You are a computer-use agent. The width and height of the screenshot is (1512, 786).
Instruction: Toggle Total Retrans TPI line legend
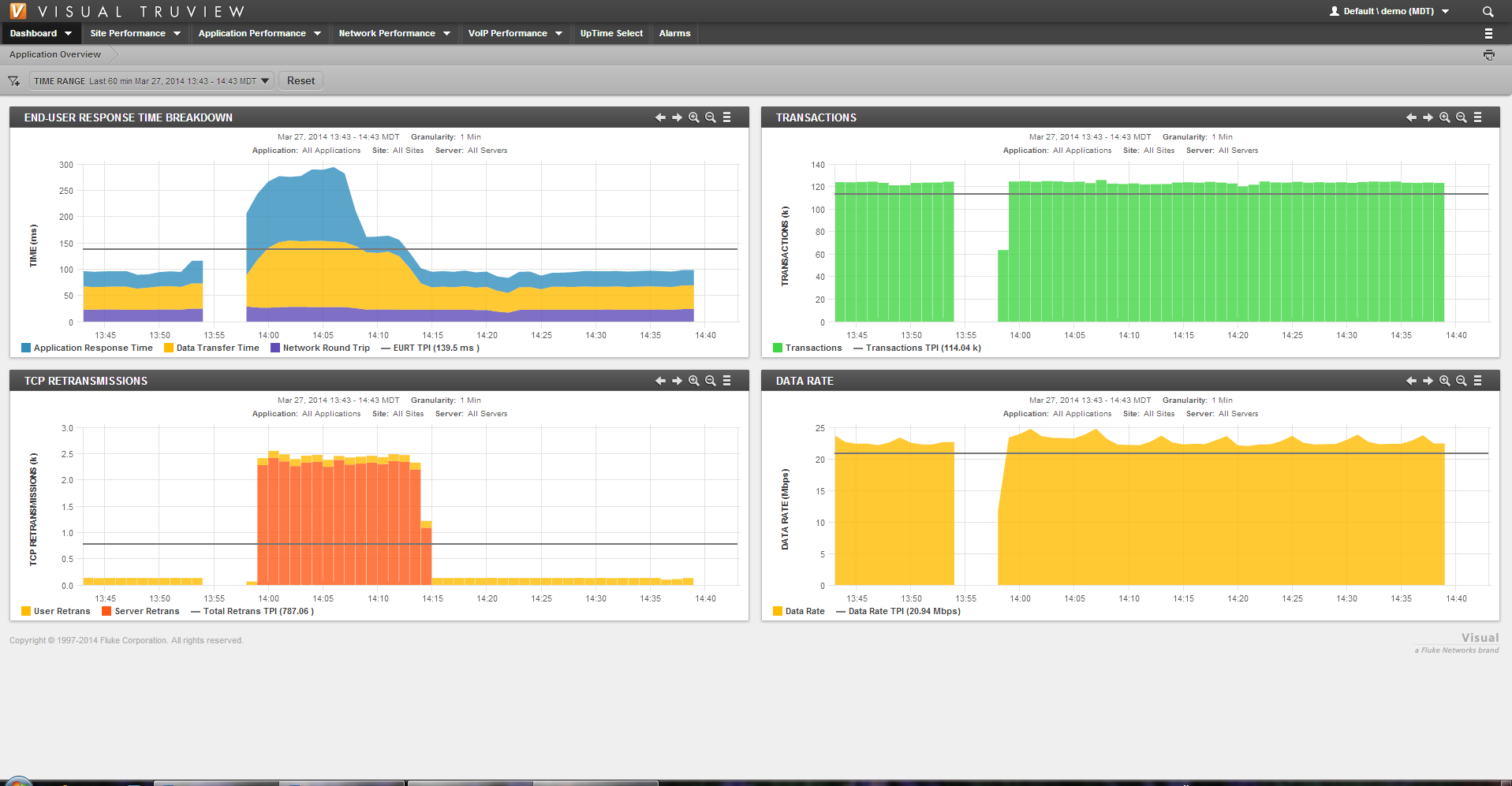(252, 611)
